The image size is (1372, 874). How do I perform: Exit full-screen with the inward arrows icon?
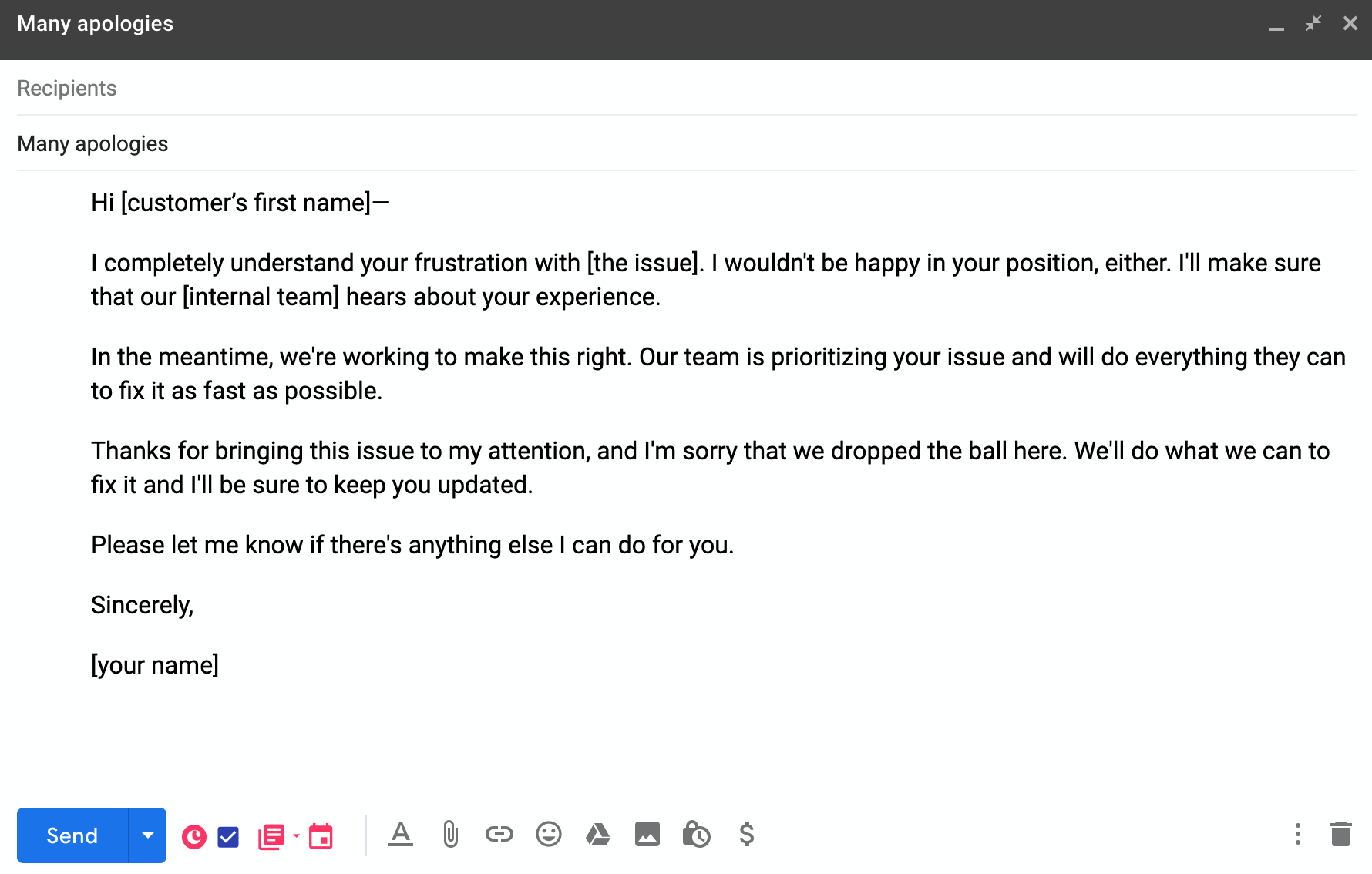[x=1313, y=24]
